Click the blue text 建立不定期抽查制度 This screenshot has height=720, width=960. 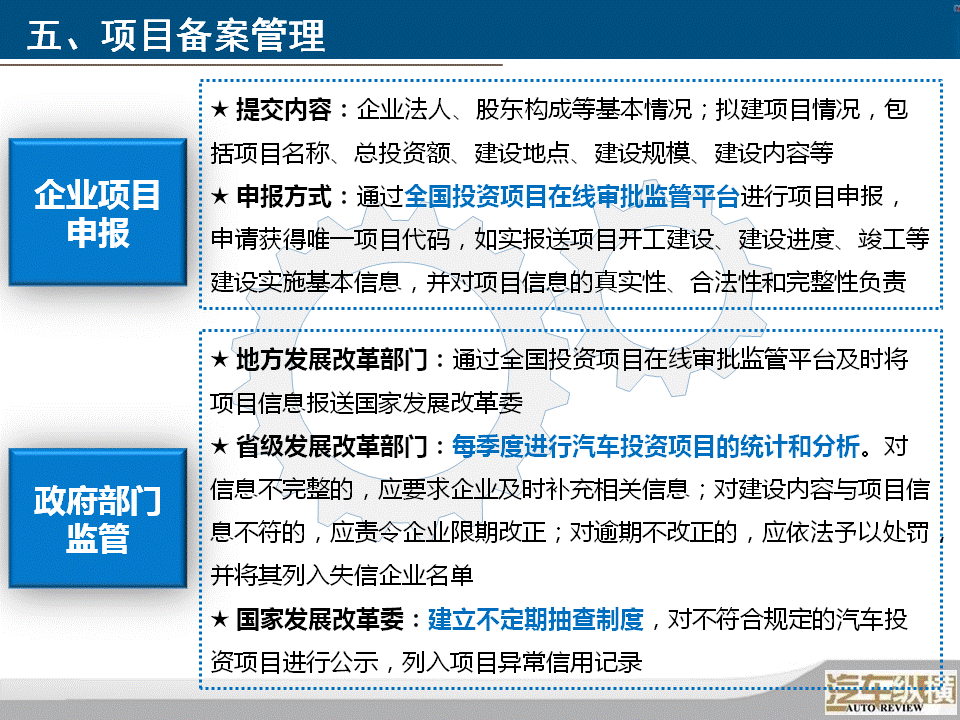point(536,620)
